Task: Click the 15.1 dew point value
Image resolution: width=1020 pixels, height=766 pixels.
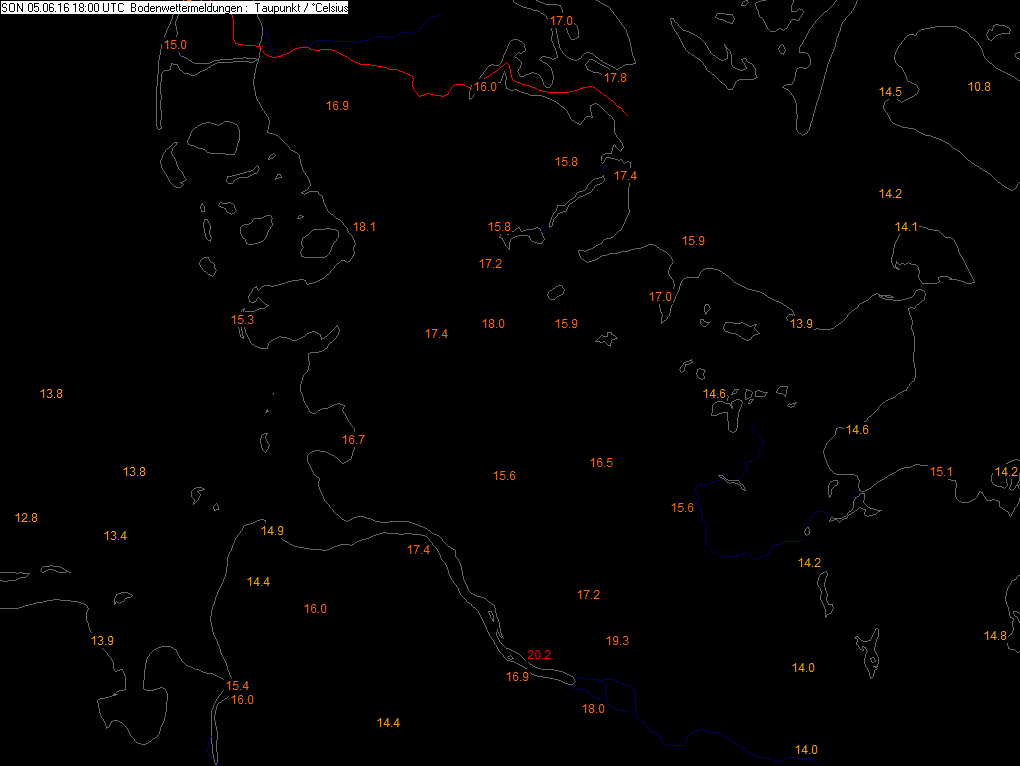Action: coord(941,472)
